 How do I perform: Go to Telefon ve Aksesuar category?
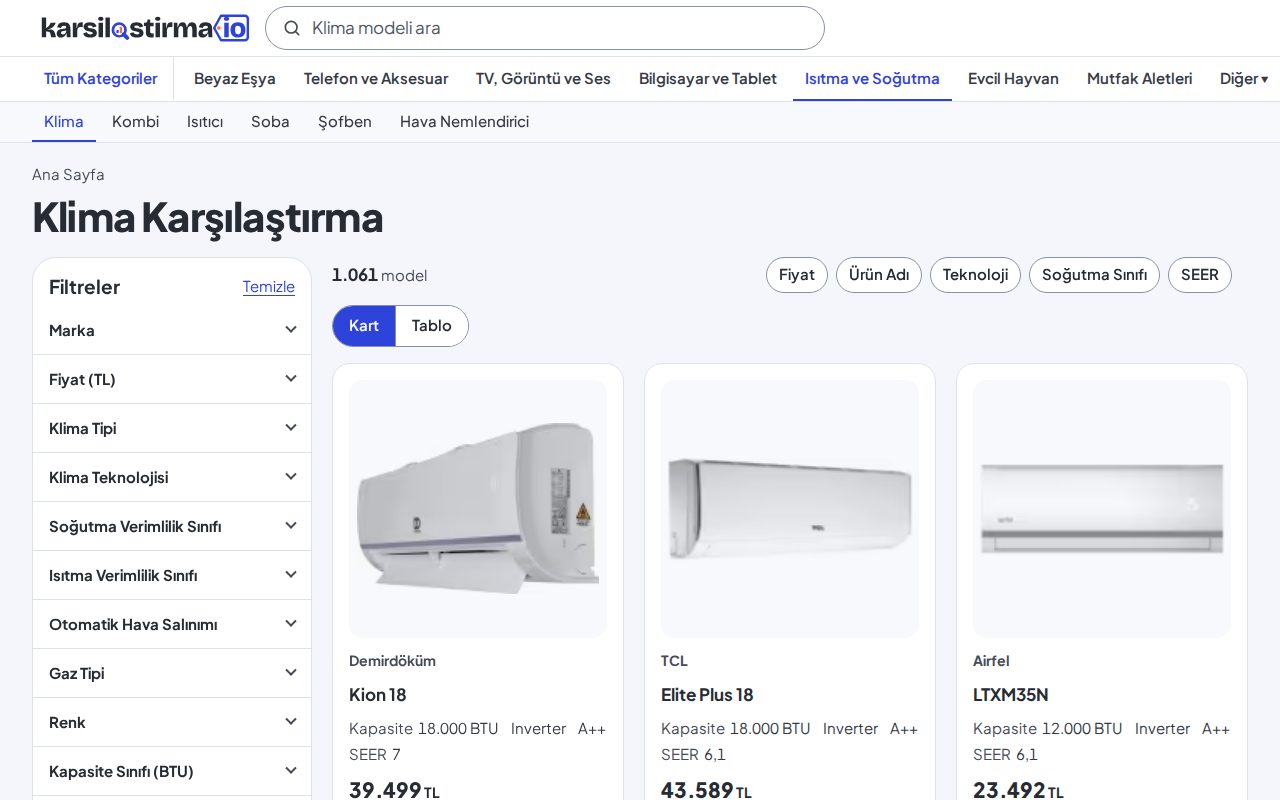pos(376,78)
